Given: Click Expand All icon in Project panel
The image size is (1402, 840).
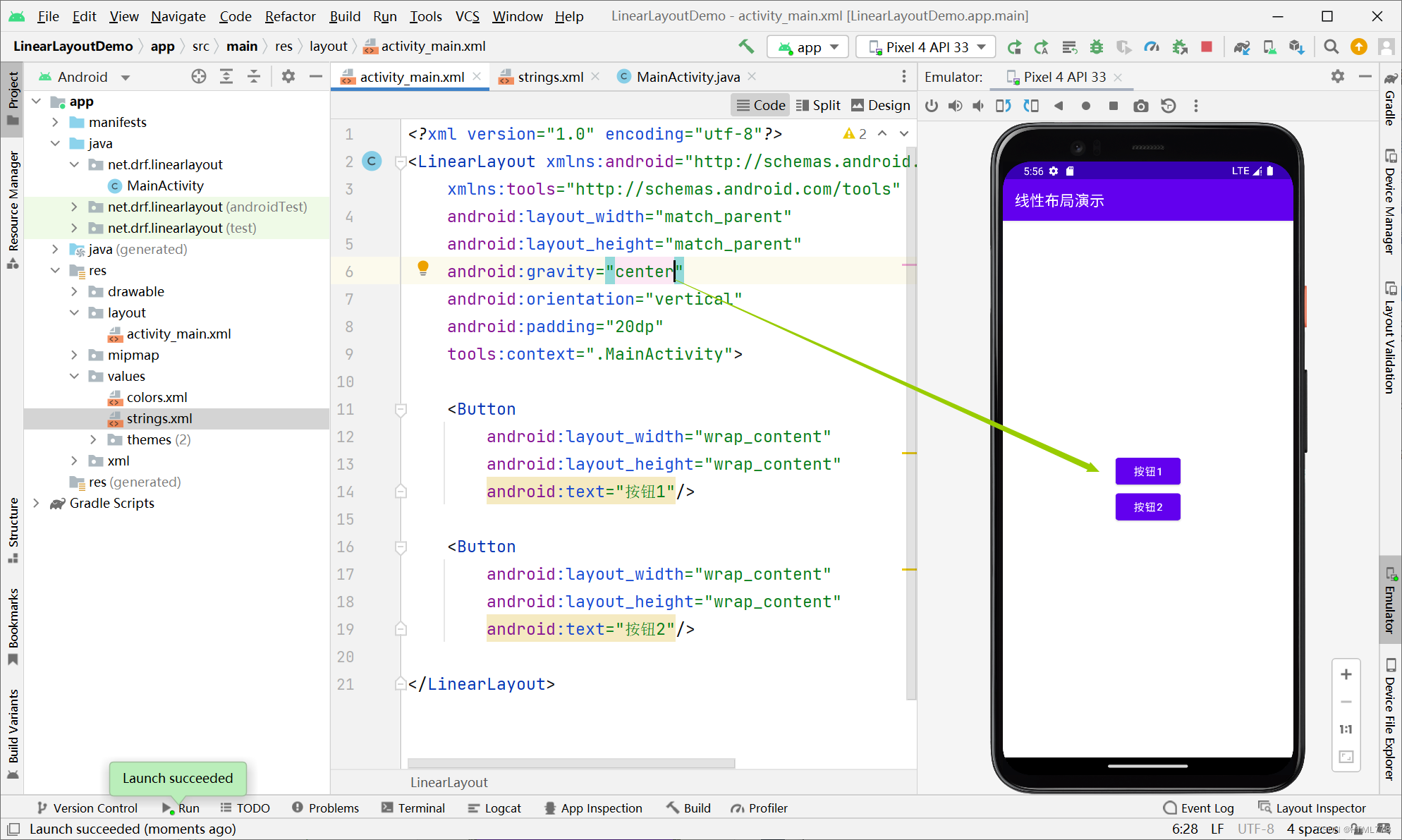Looking at the screenshot, I should pyautogui.click(x=226, y=77).
